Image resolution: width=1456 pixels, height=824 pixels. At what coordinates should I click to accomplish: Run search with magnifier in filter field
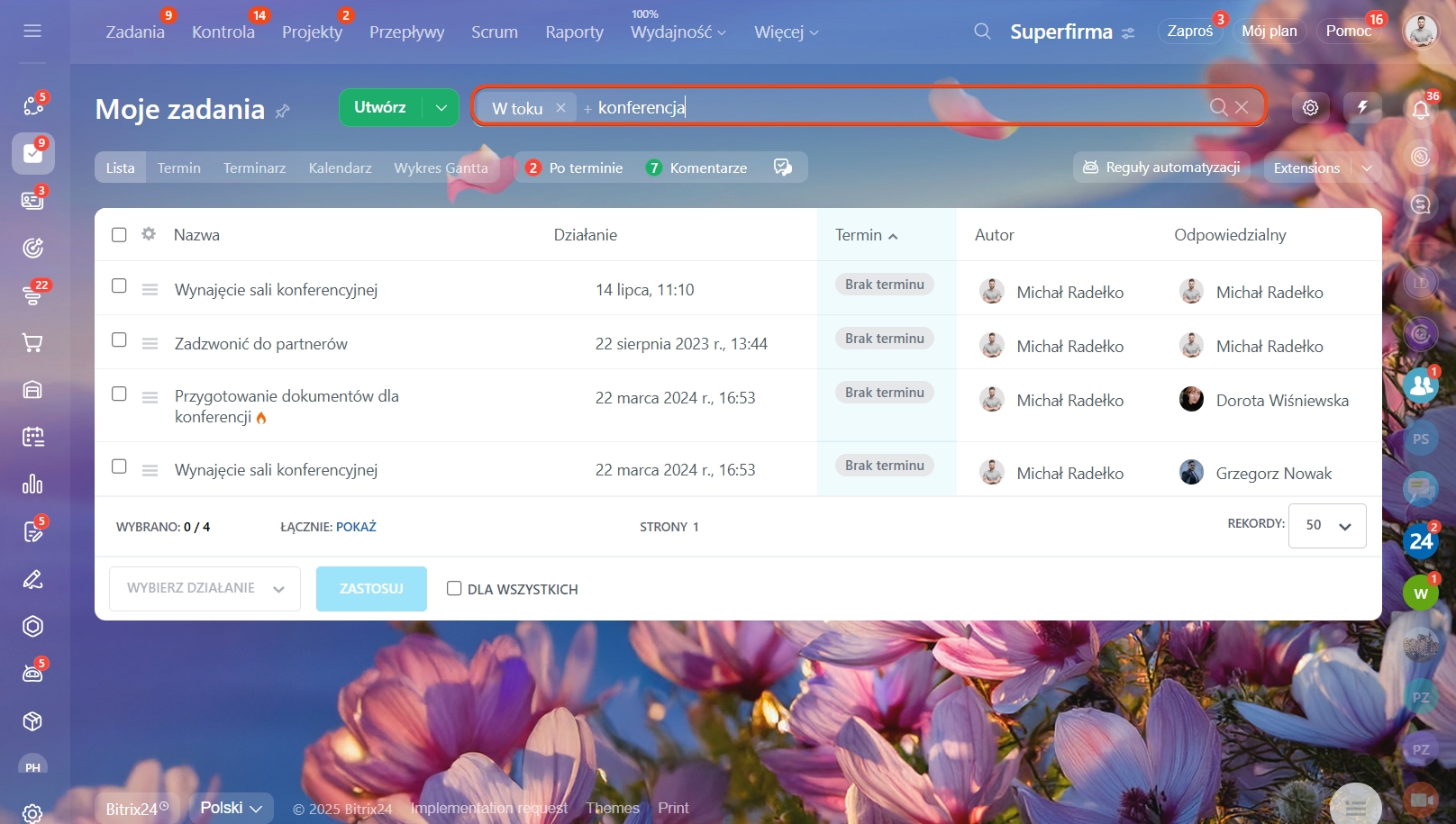(1218, 107)
